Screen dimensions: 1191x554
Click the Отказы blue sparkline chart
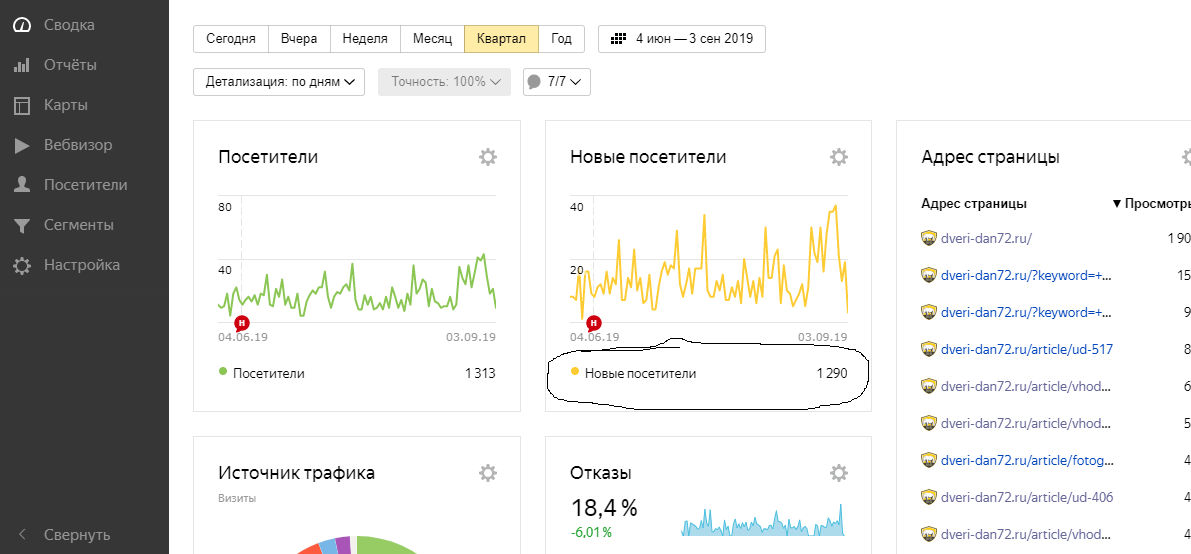763,521
